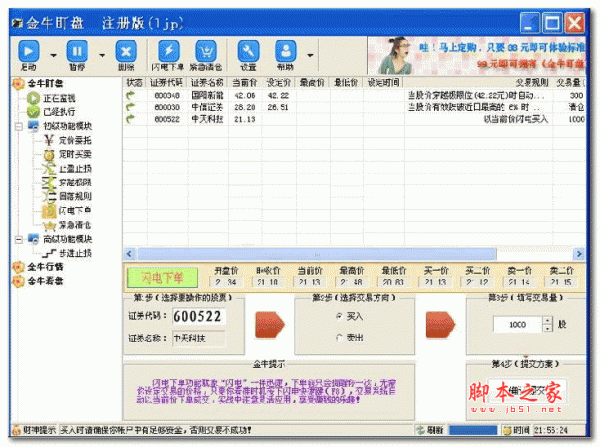
Task: Select 紧急清仓 basket tree item
Action: pyautogui.click(x=50, y=225)
